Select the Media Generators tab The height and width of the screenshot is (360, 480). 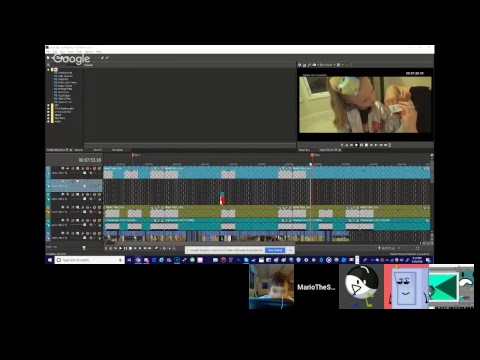tap(56, 150)
